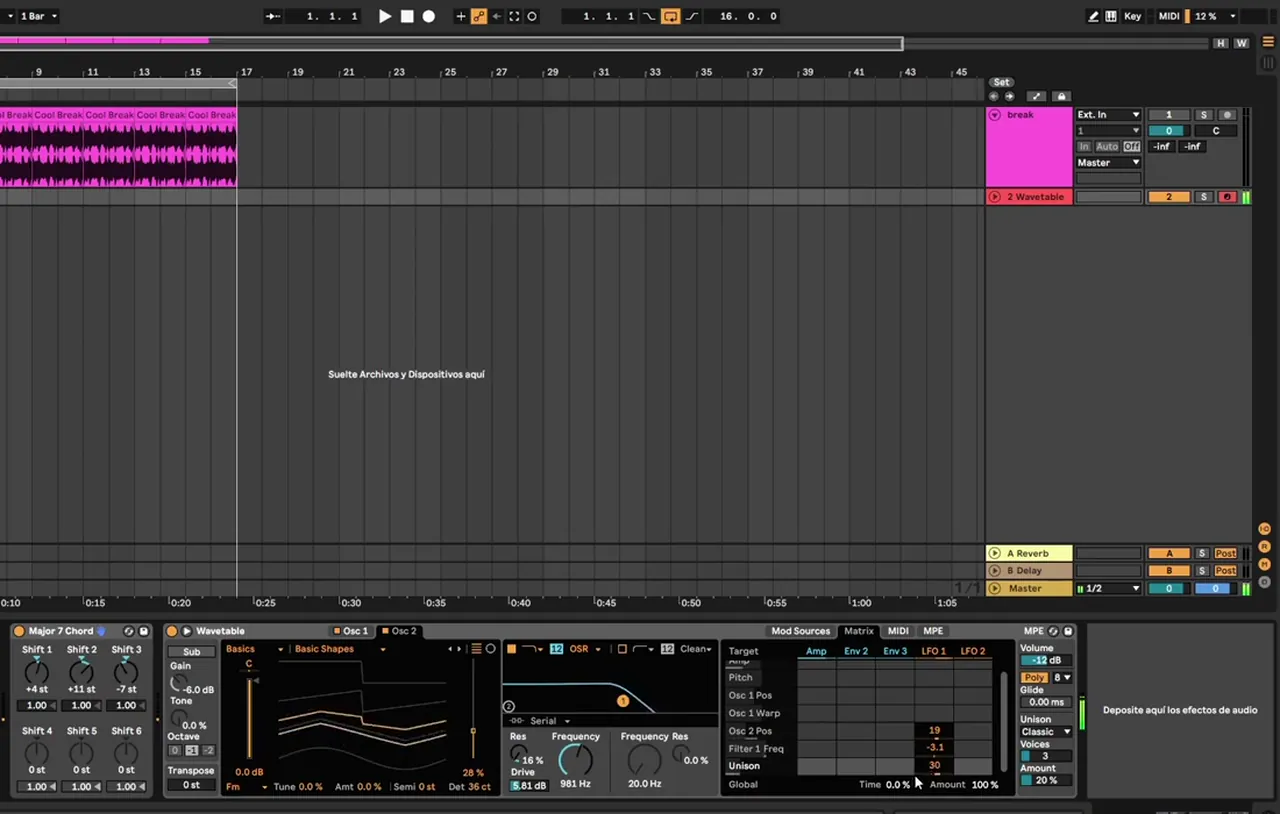Unfold the 2 Wavetable track
The width and height of the screenshot is (1280, 814).
[995, 197]
